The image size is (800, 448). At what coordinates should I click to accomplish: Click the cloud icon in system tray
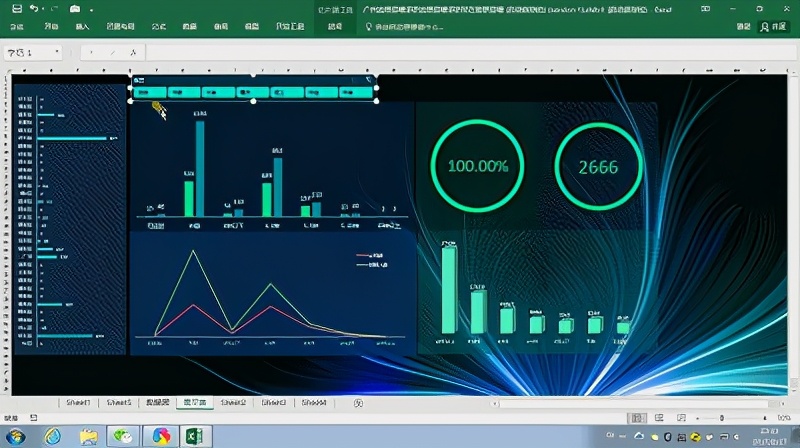639,436
